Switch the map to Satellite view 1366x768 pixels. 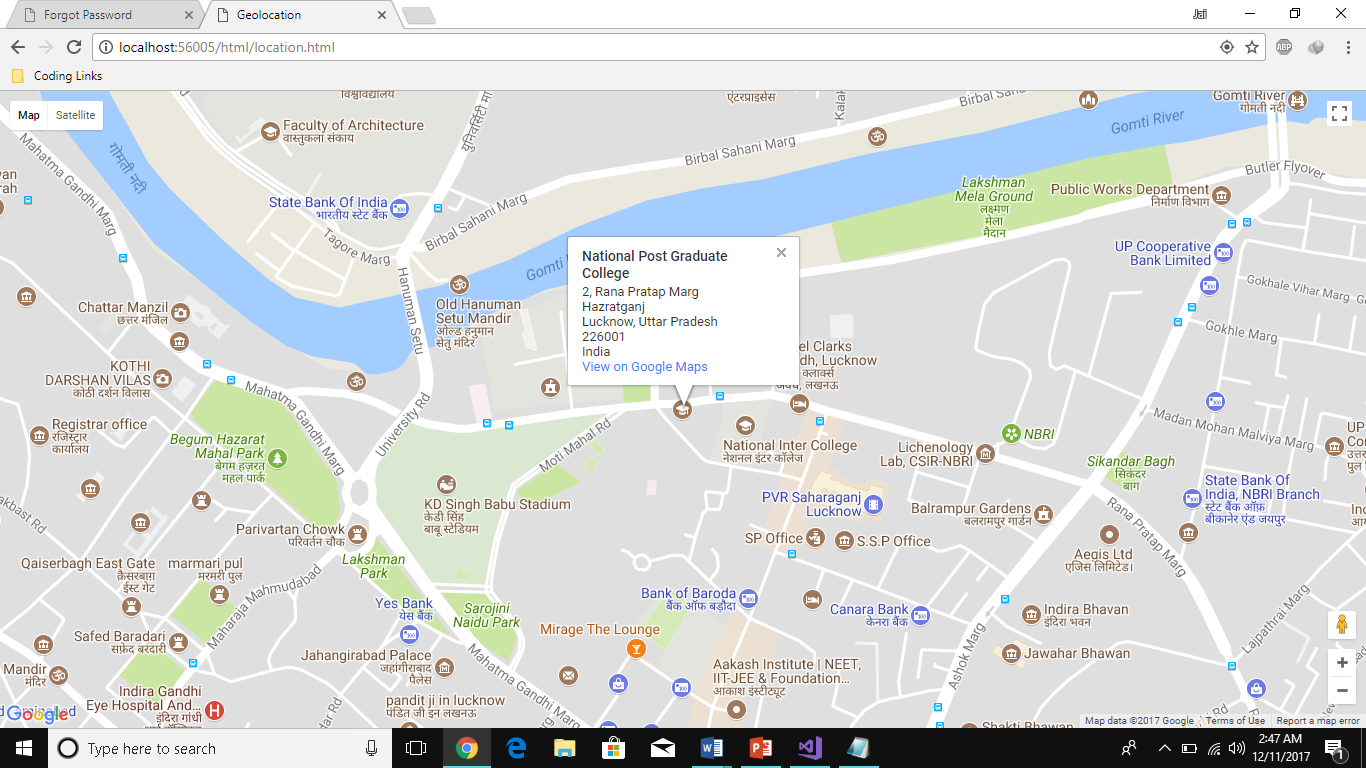(x=76, y=115)
